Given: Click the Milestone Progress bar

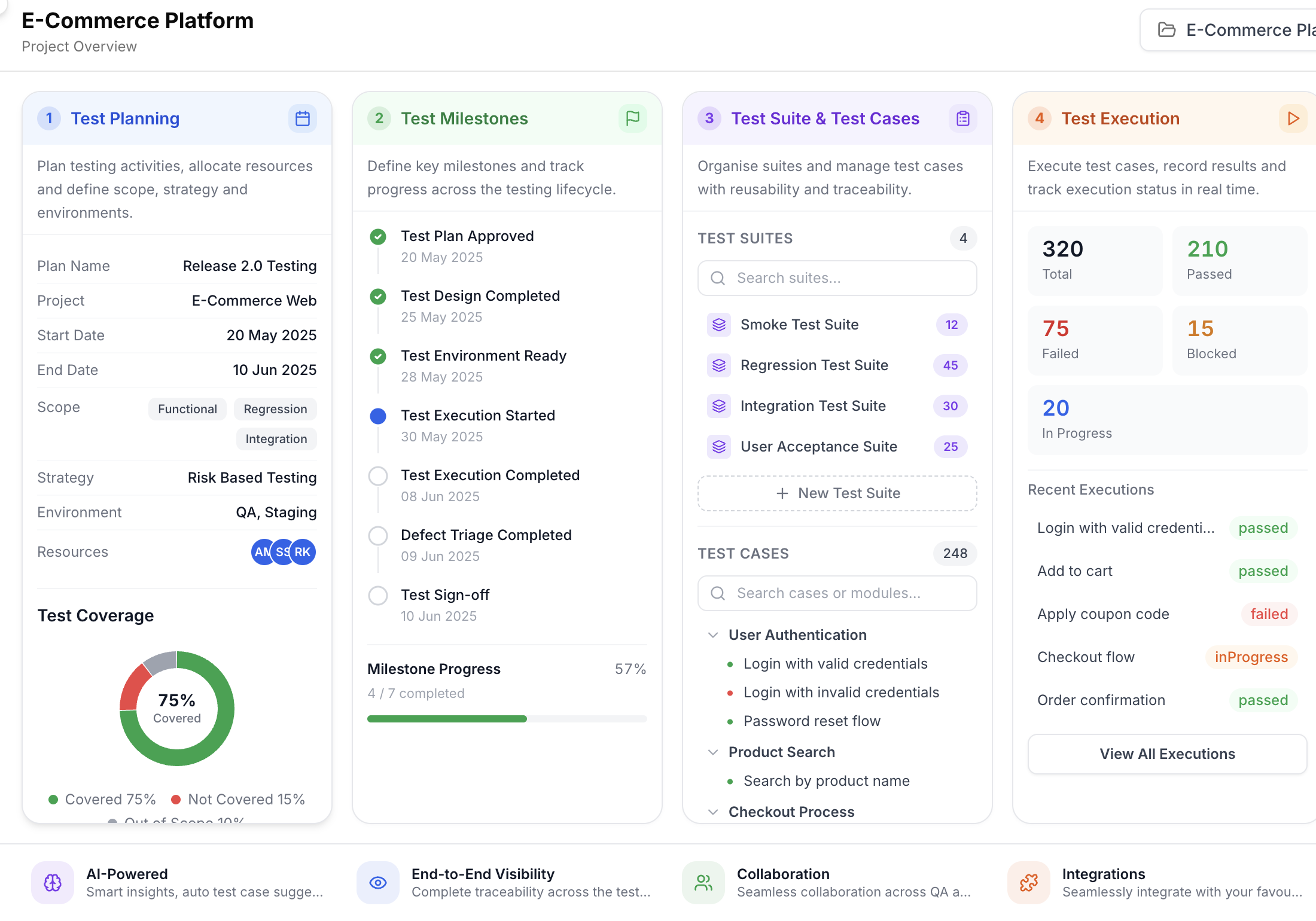Looking at the screenshot, I should point(507,719).
